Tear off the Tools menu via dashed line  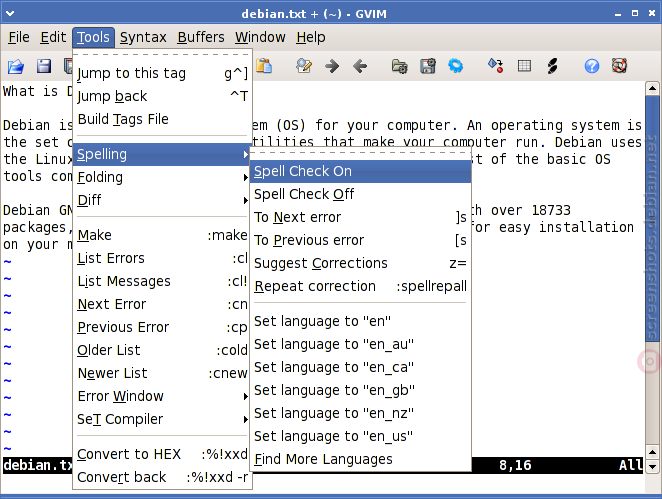163,54
